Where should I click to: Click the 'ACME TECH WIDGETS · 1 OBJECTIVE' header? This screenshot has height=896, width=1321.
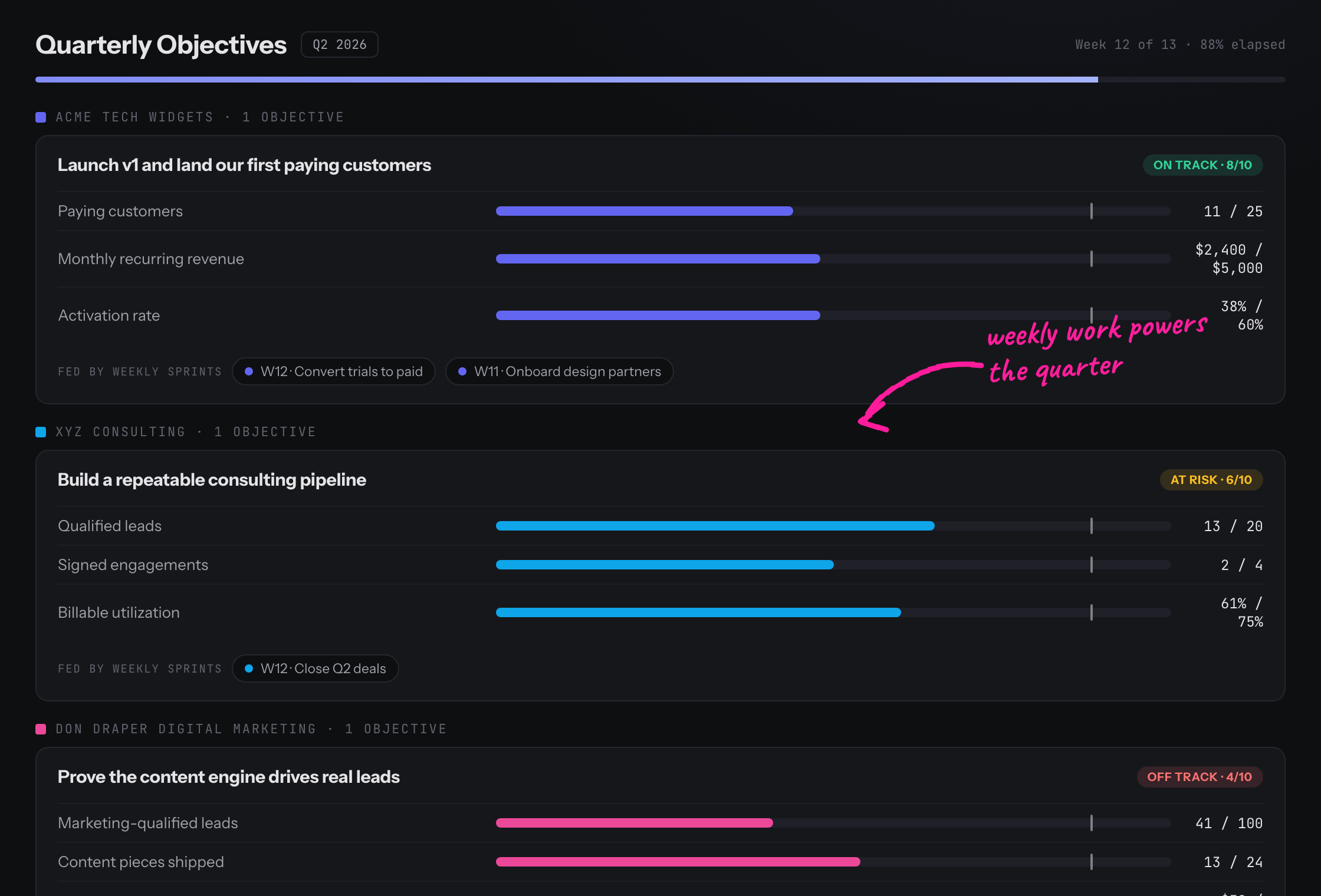pos(200,117)
